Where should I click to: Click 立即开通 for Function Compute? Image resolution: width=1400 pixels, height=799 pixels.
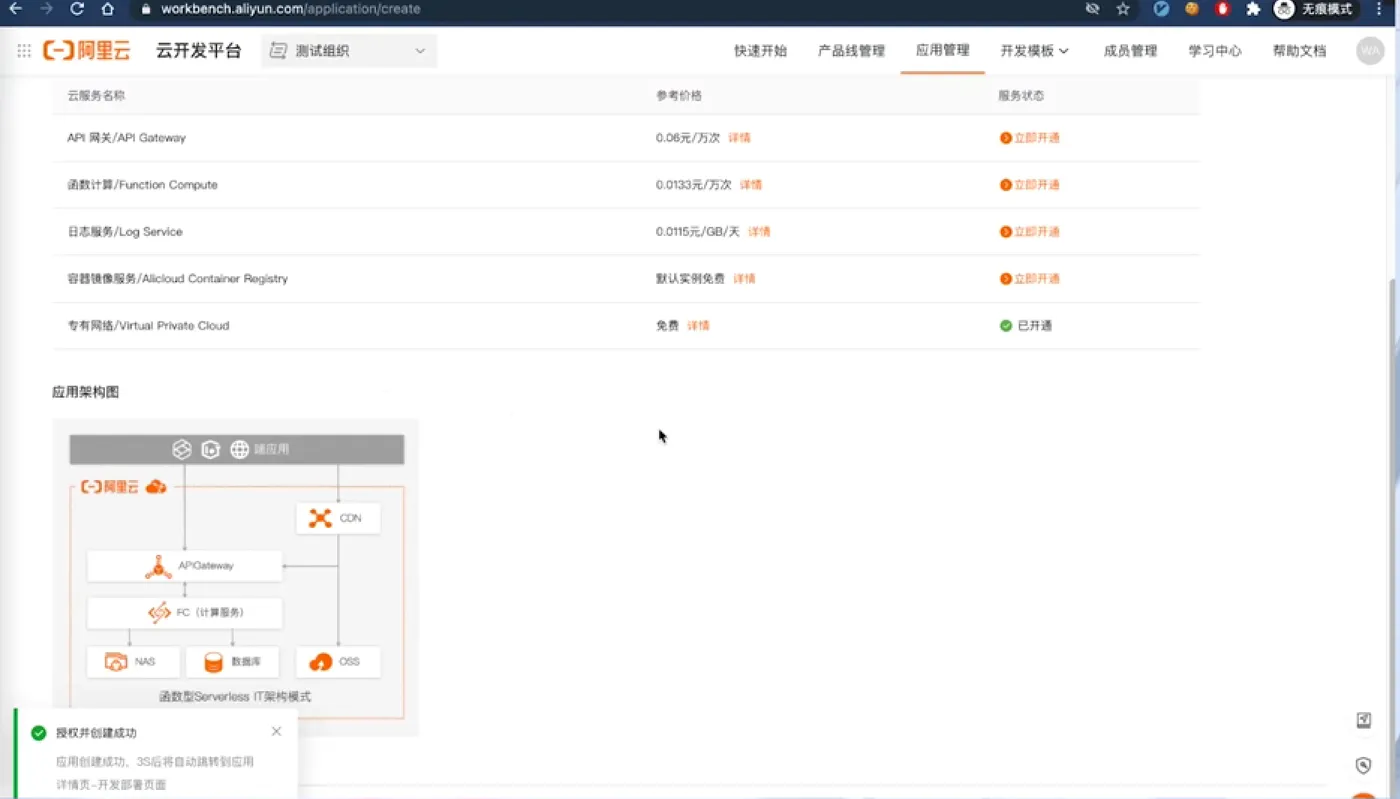click(1030, 185)
